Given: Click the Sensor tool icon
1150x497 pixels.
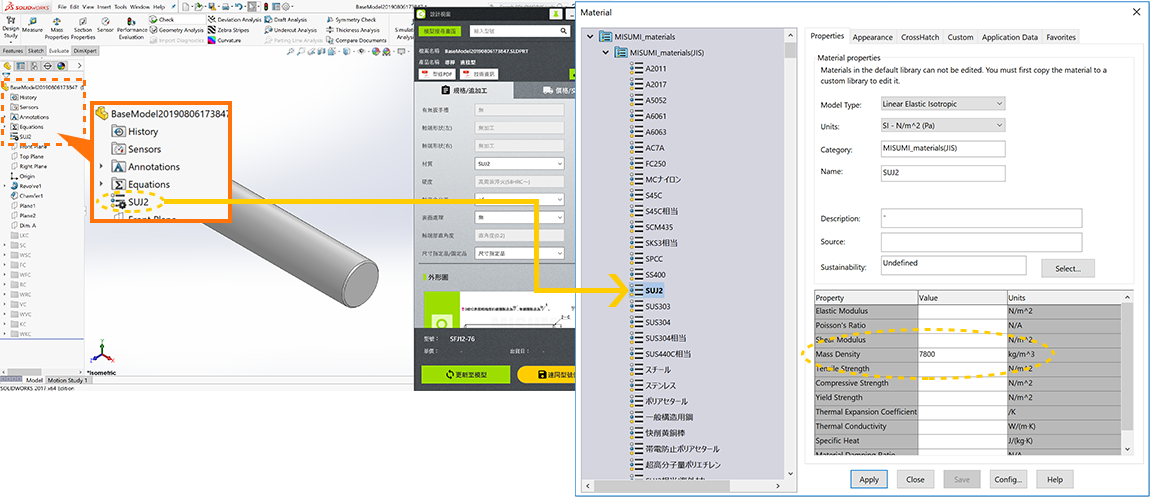Looking at the screenshot, I should (x=105, y=21).
